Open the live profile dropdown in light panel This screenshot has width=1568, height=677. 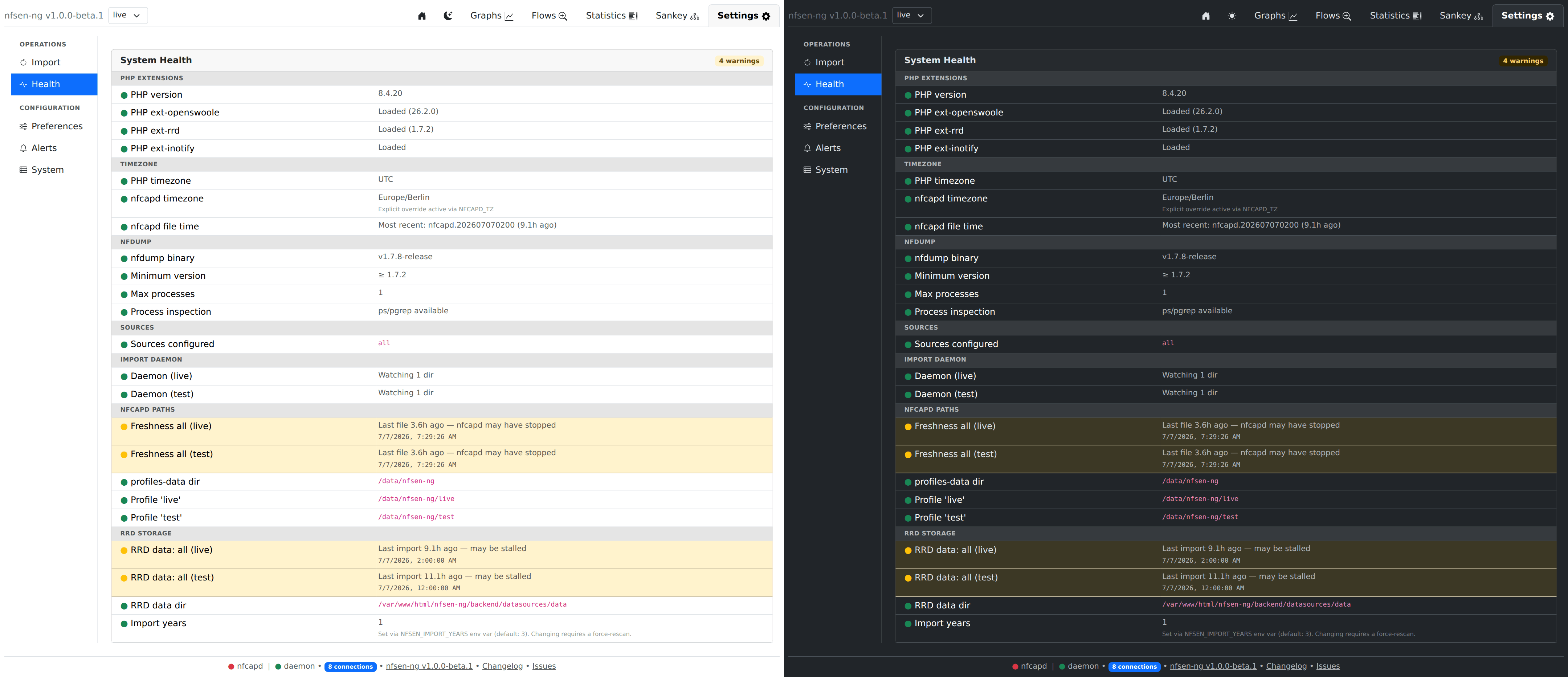click(128, 15)
